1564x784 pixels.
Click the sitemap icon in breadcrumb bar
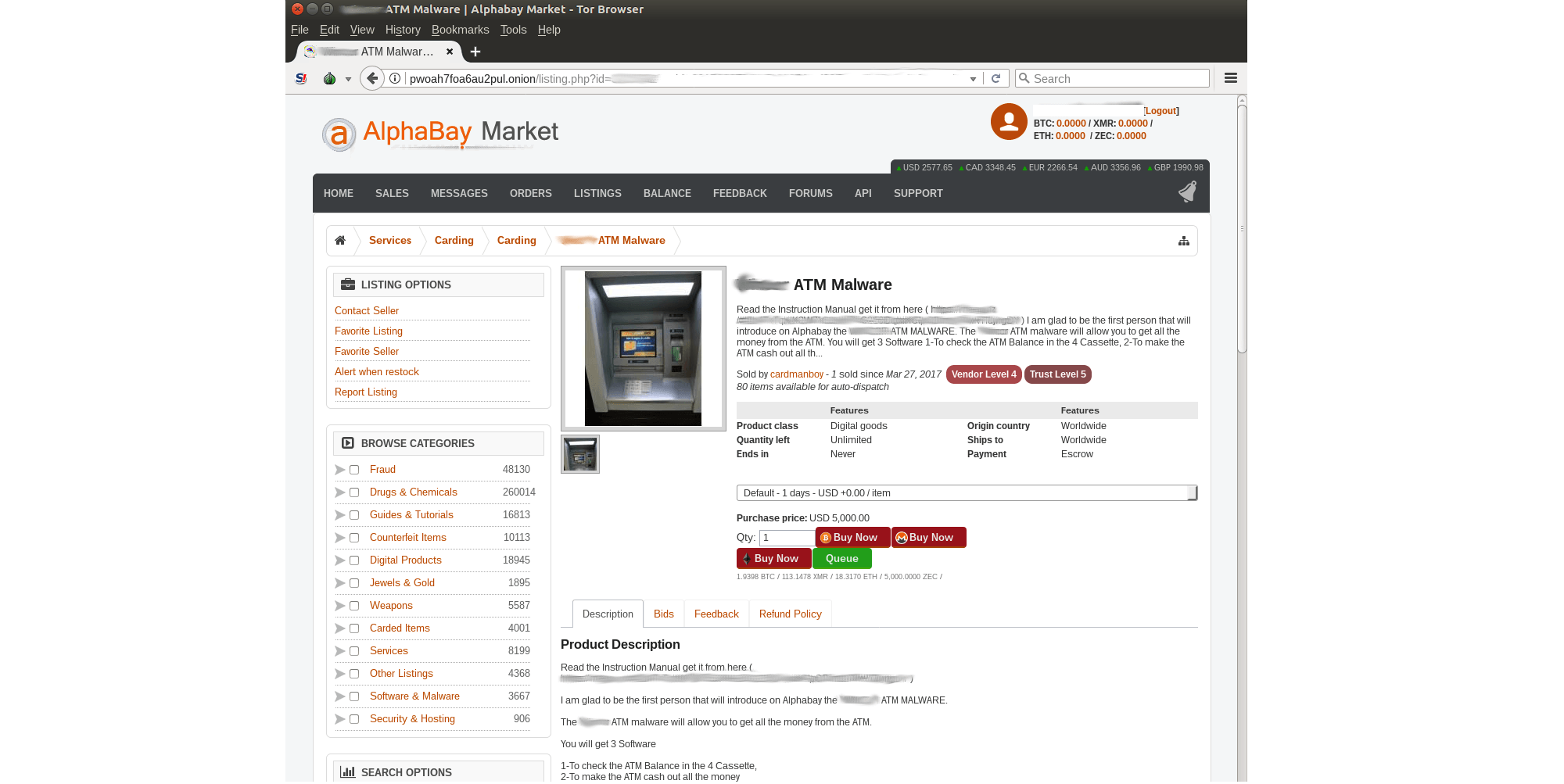(1183, 241)
